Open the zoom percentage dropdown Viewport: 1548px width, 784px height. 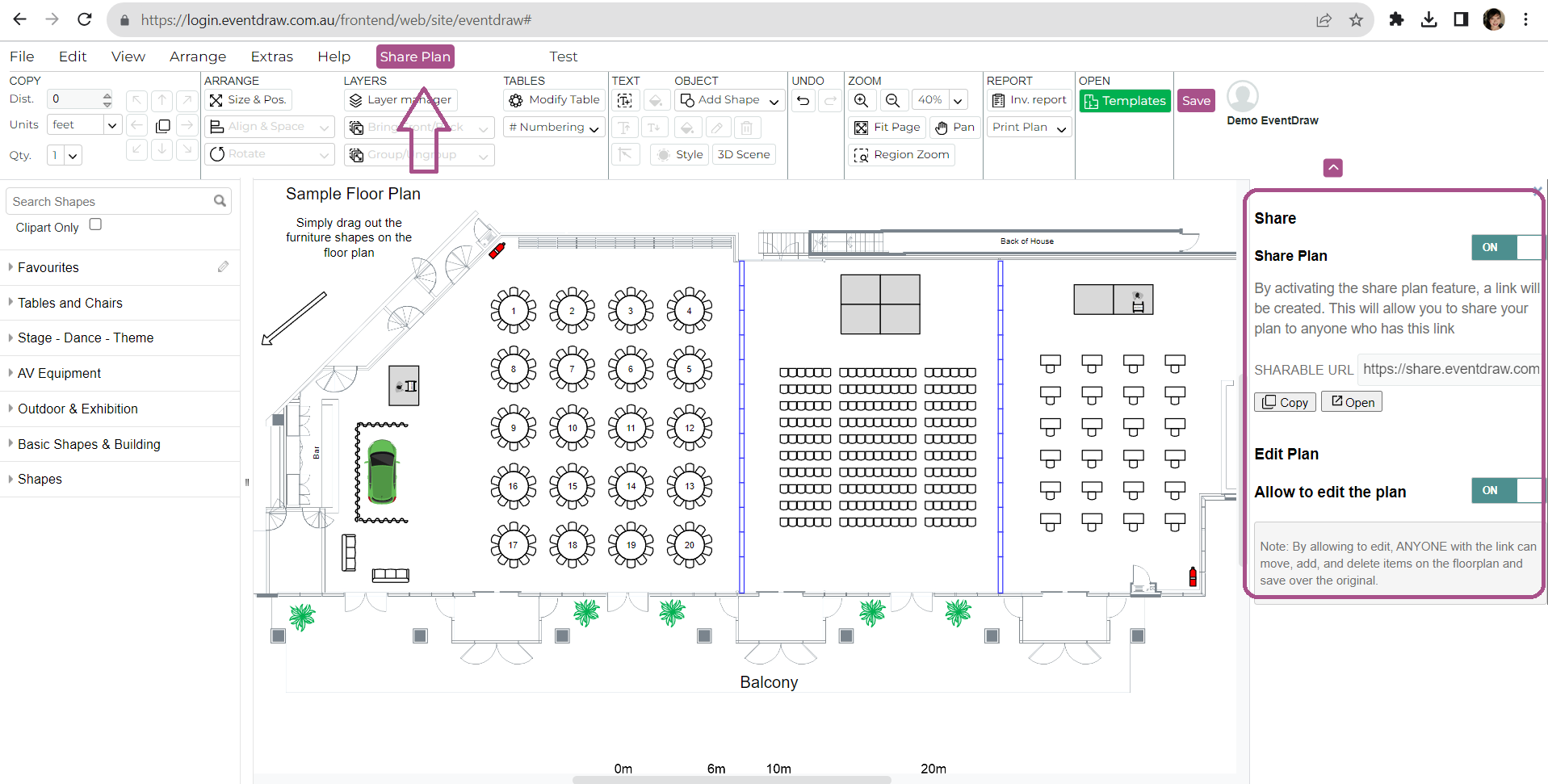click(958, 99)
